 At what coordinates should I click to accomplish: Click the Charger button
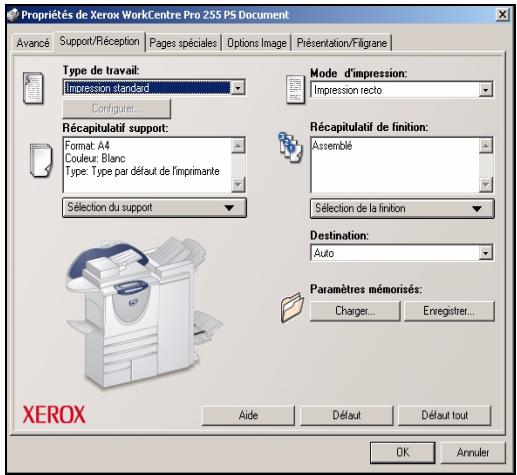355,311
